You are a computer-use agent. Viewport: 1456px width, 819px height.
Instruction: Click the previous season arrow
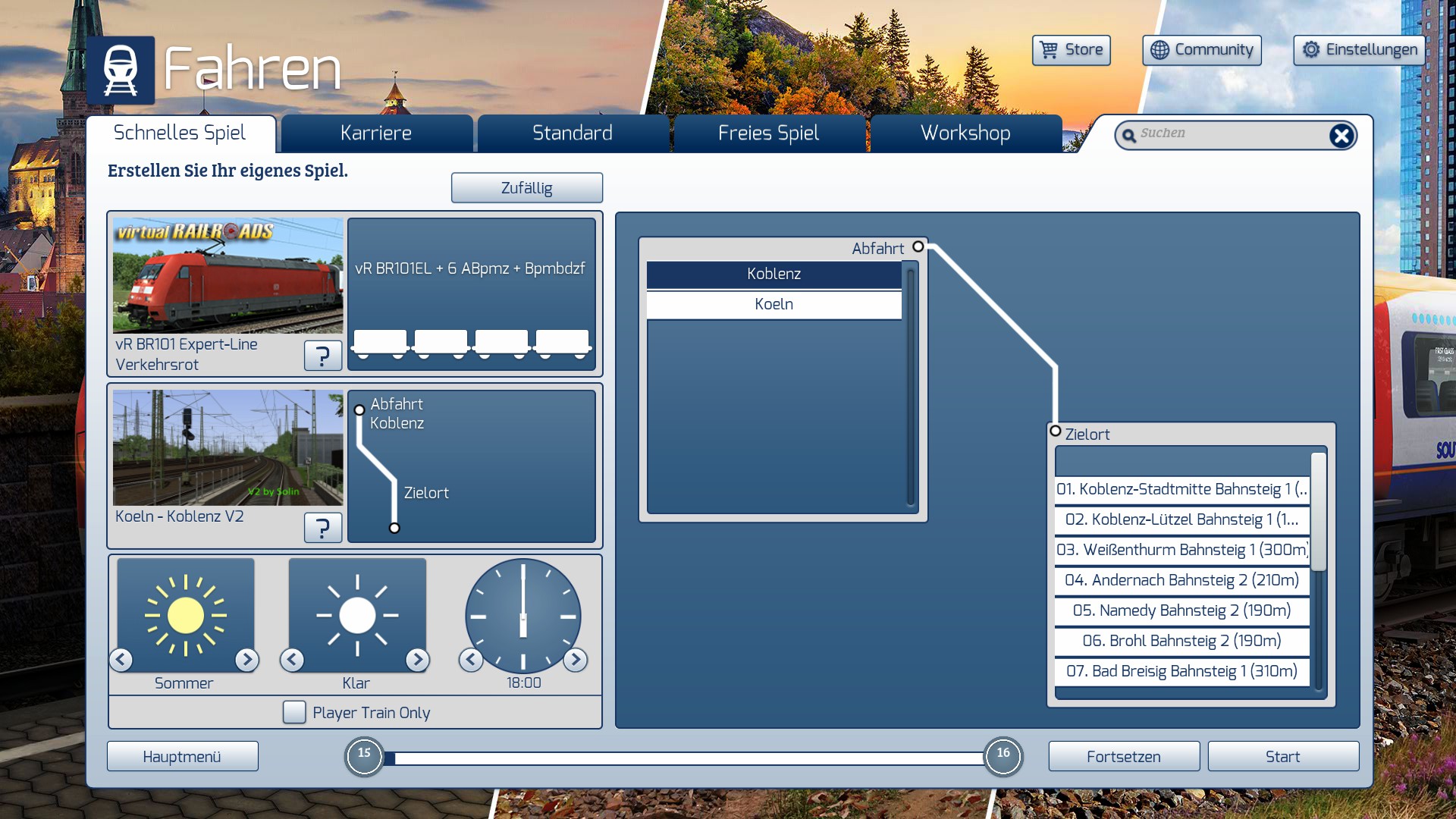[121, 660]
